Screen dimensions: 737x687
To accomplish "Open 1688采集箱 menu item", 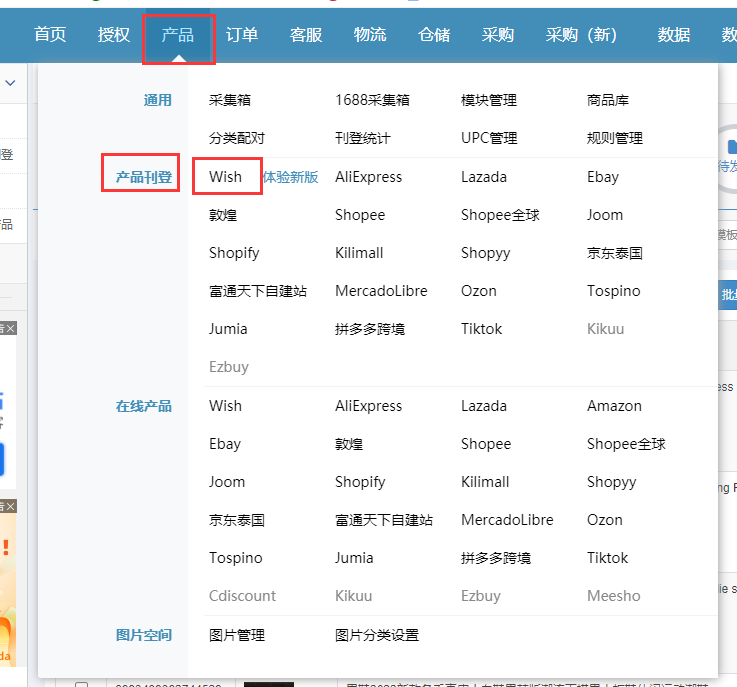I will coord(372,100).
